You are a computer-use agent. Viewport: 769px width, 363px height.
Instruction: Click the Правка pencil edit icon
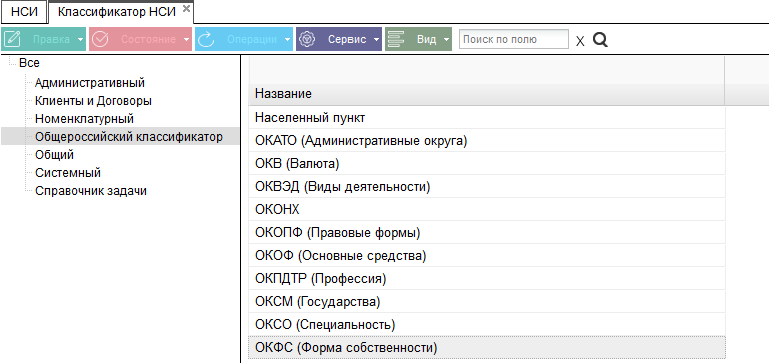(14, 39)
